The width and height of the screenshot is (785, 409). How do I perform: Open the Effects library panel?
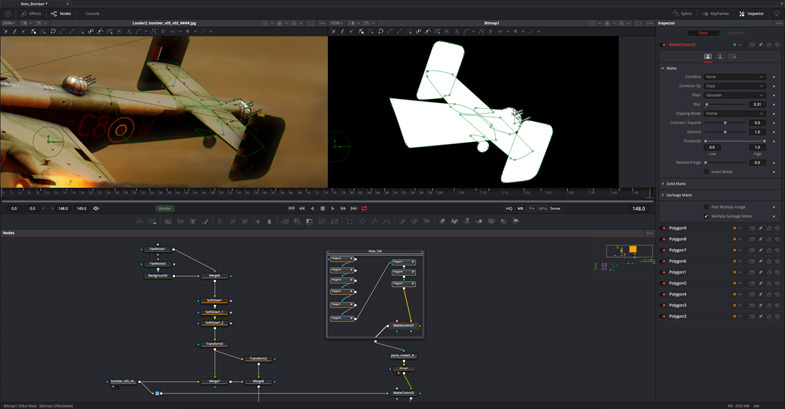[x=31, y=14]
